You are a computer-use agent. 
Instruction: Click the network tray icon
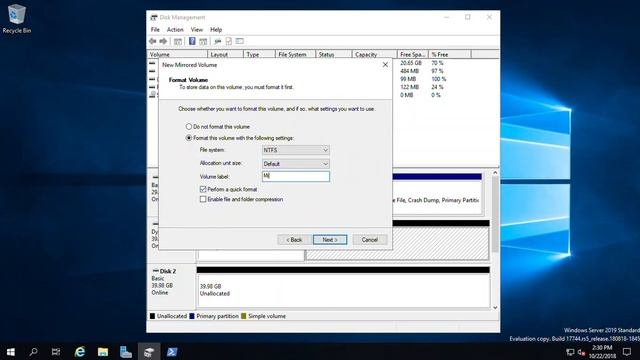tap(570, 352)
